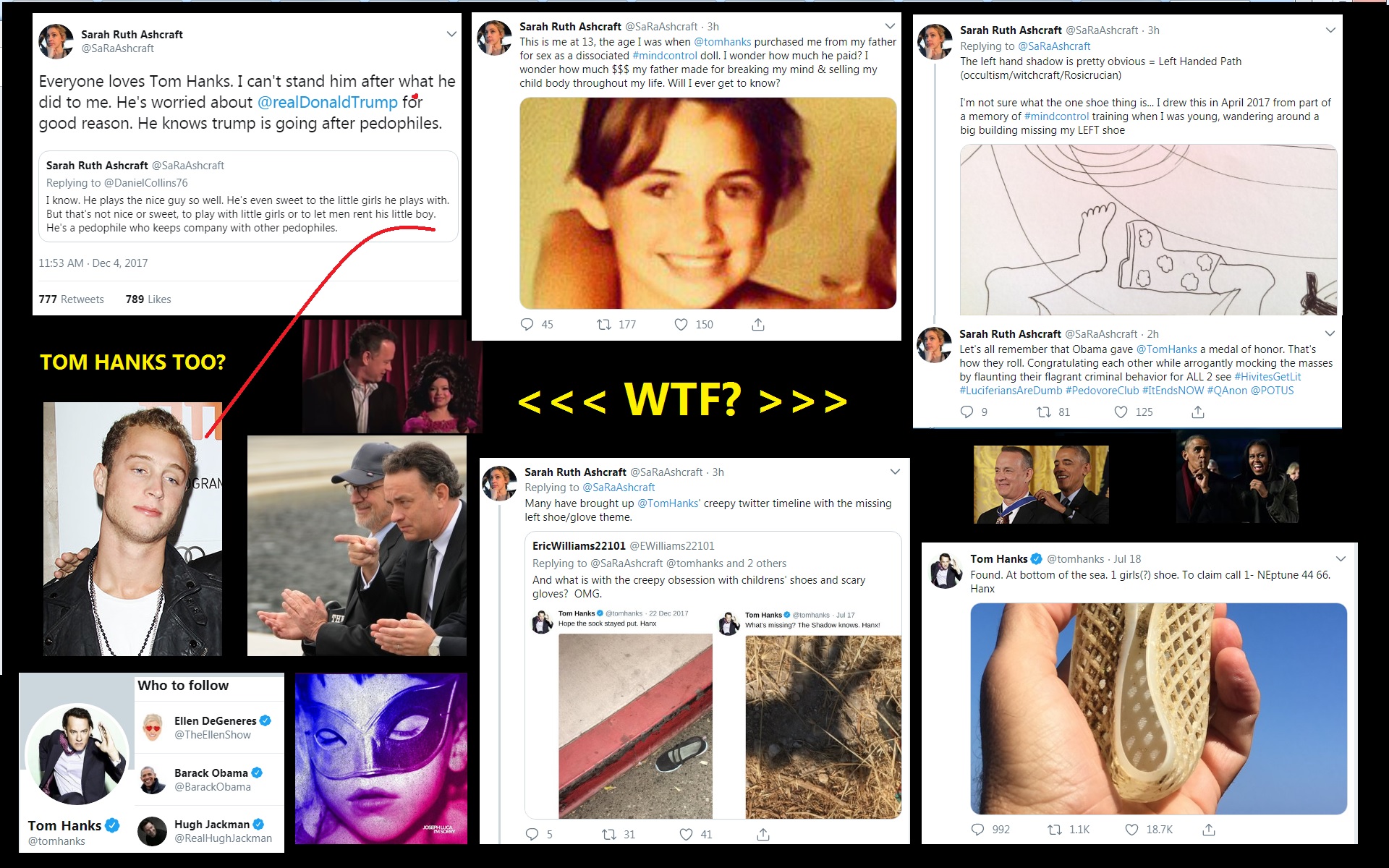Viewport: 1389px width, 868px height.
Task: Open the shoe photo in the Jul 18 tweet
Action: click(1158, 709)
